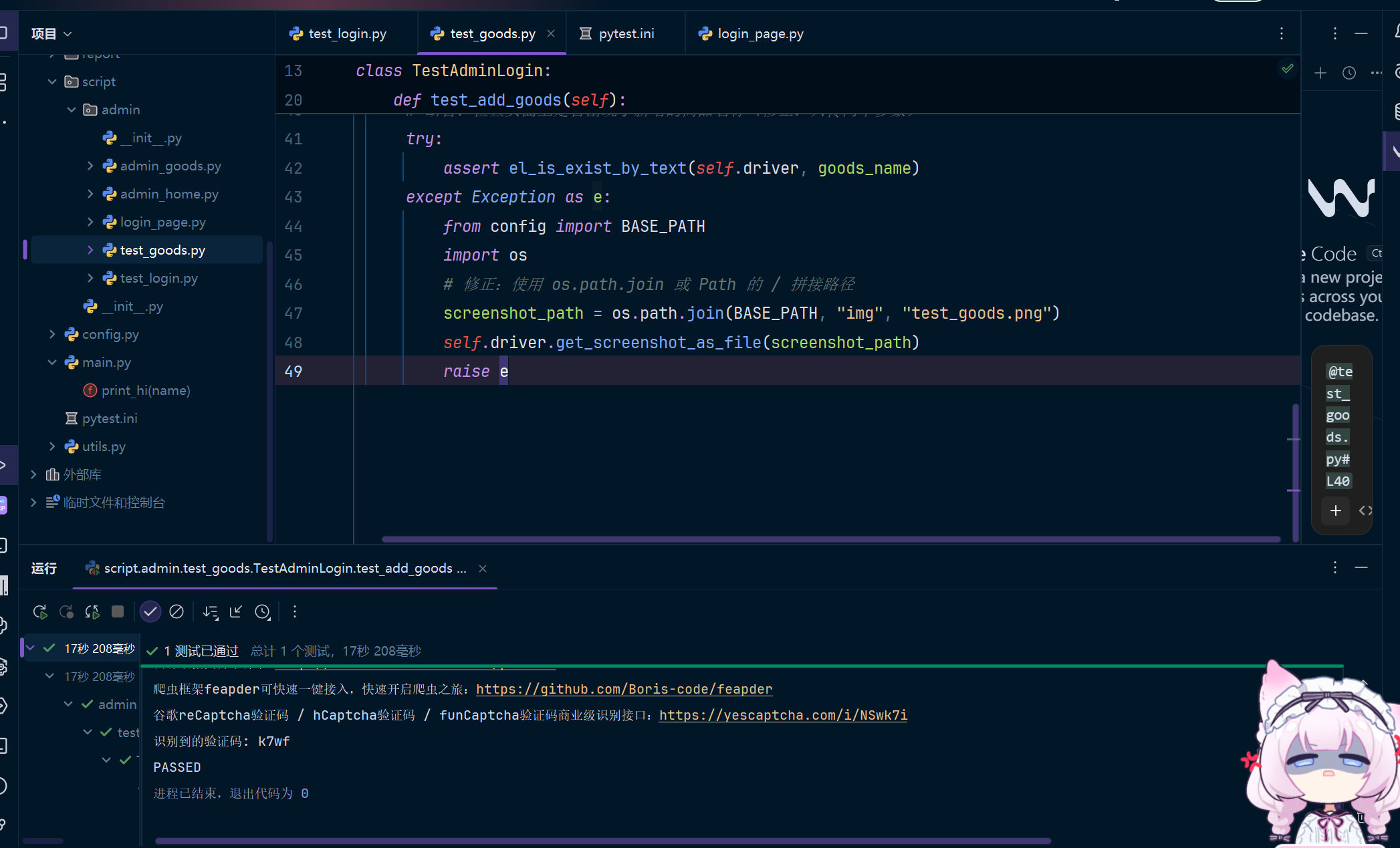Expand login_page.py structure in tree

click(x=90, y=222)
